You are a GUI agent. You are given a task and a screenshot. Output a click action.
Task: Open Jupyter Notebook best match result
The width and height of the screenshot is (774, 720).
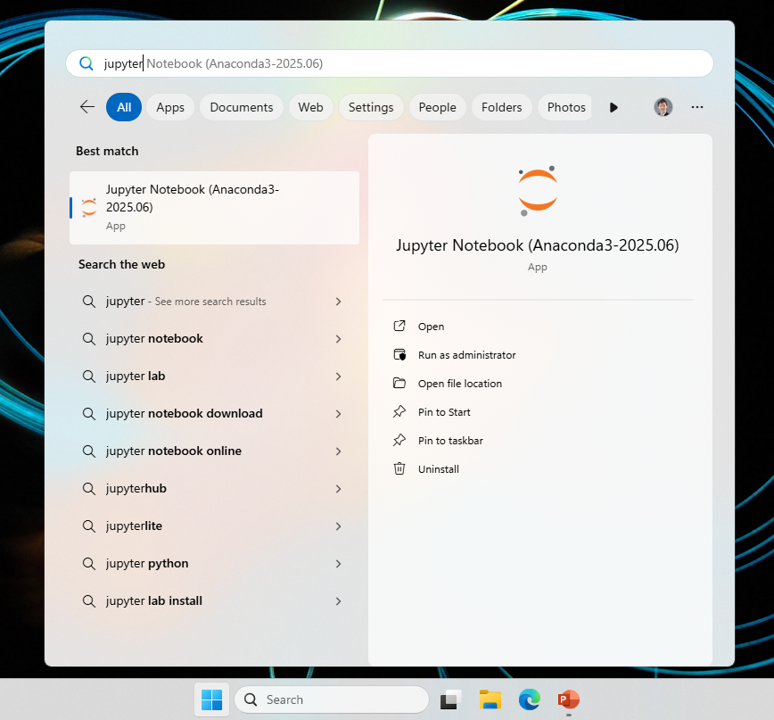tap(214, 208)
